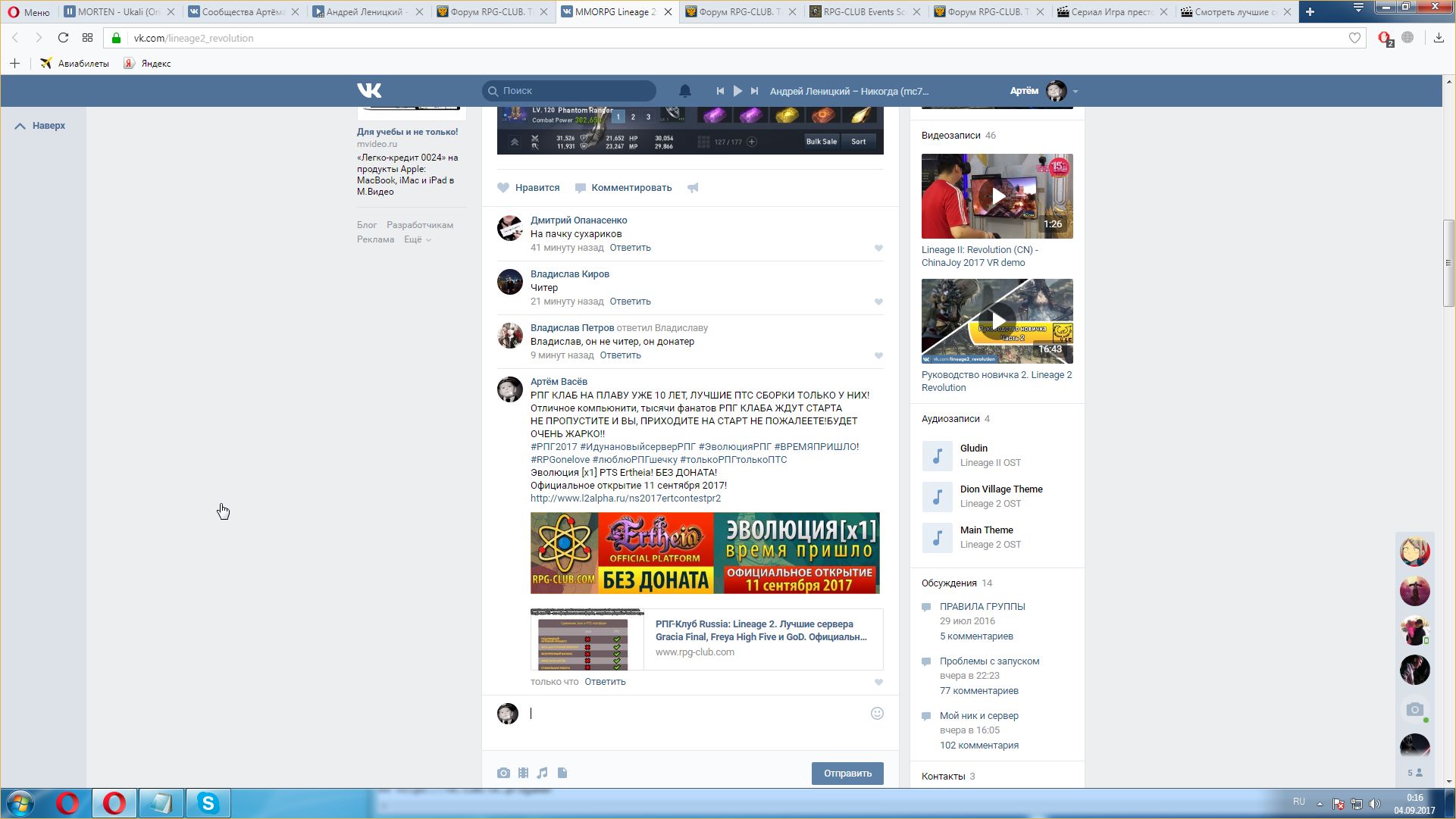1456x819 pixels.
Task: Switch to Сериал Игра престолов tab
Action: 1113,11
